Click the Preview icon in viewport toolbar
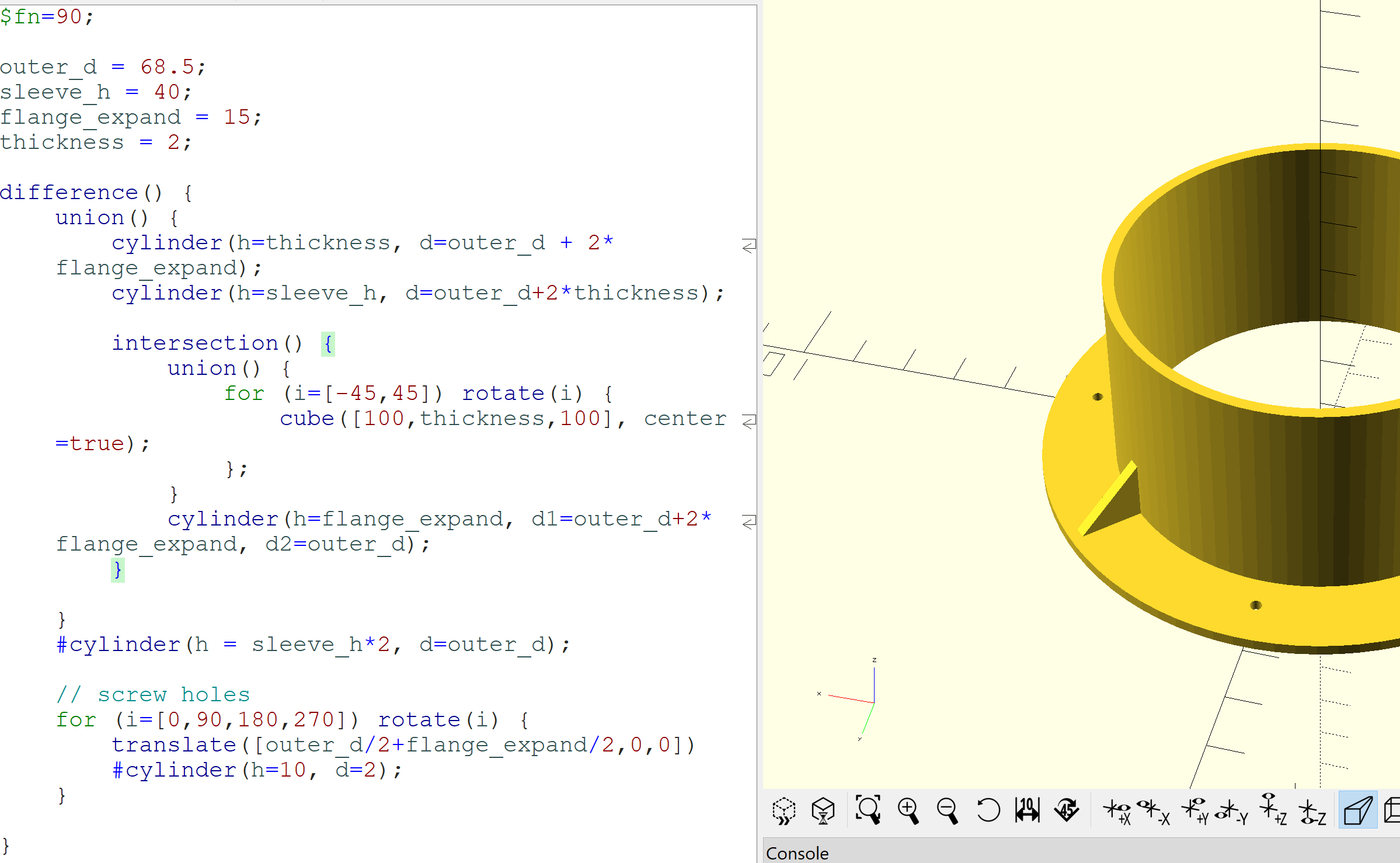Image resolution: width=1400 pixels, height=863 pixels. point(783,811)
